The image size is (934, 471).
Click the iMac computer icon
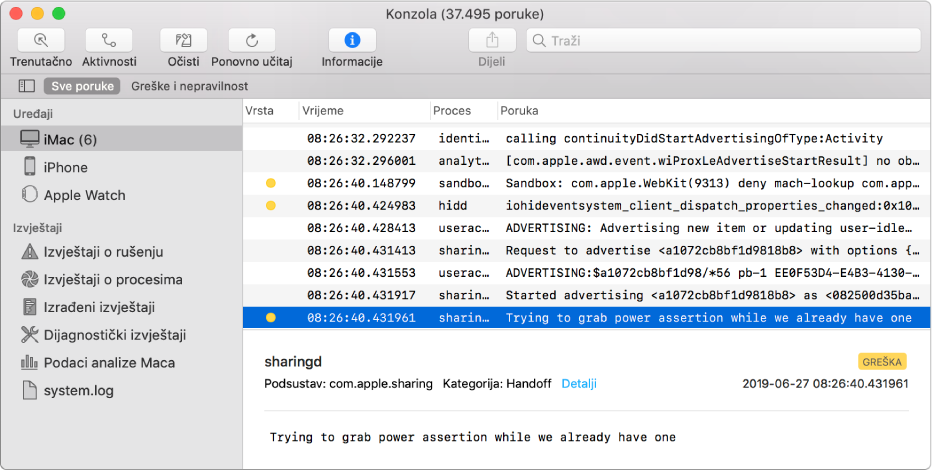click(x=29, y=139)
